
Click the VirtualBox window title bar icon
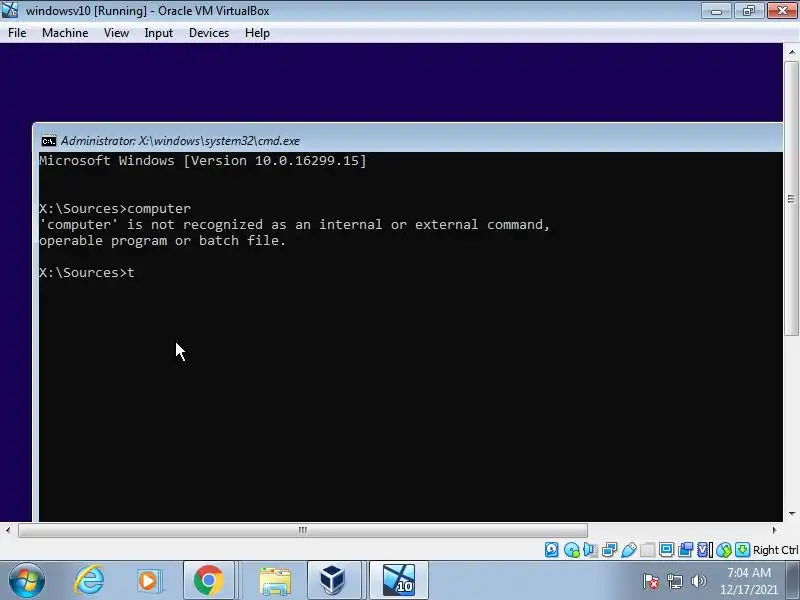tap(10, 10)
